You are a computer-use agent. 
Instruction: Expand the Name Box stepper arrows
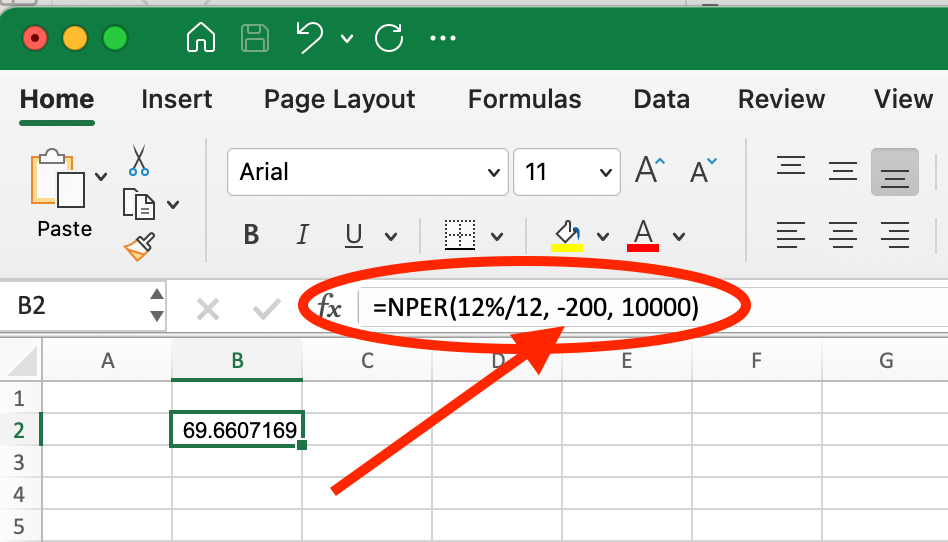click(x=157, y=305)
